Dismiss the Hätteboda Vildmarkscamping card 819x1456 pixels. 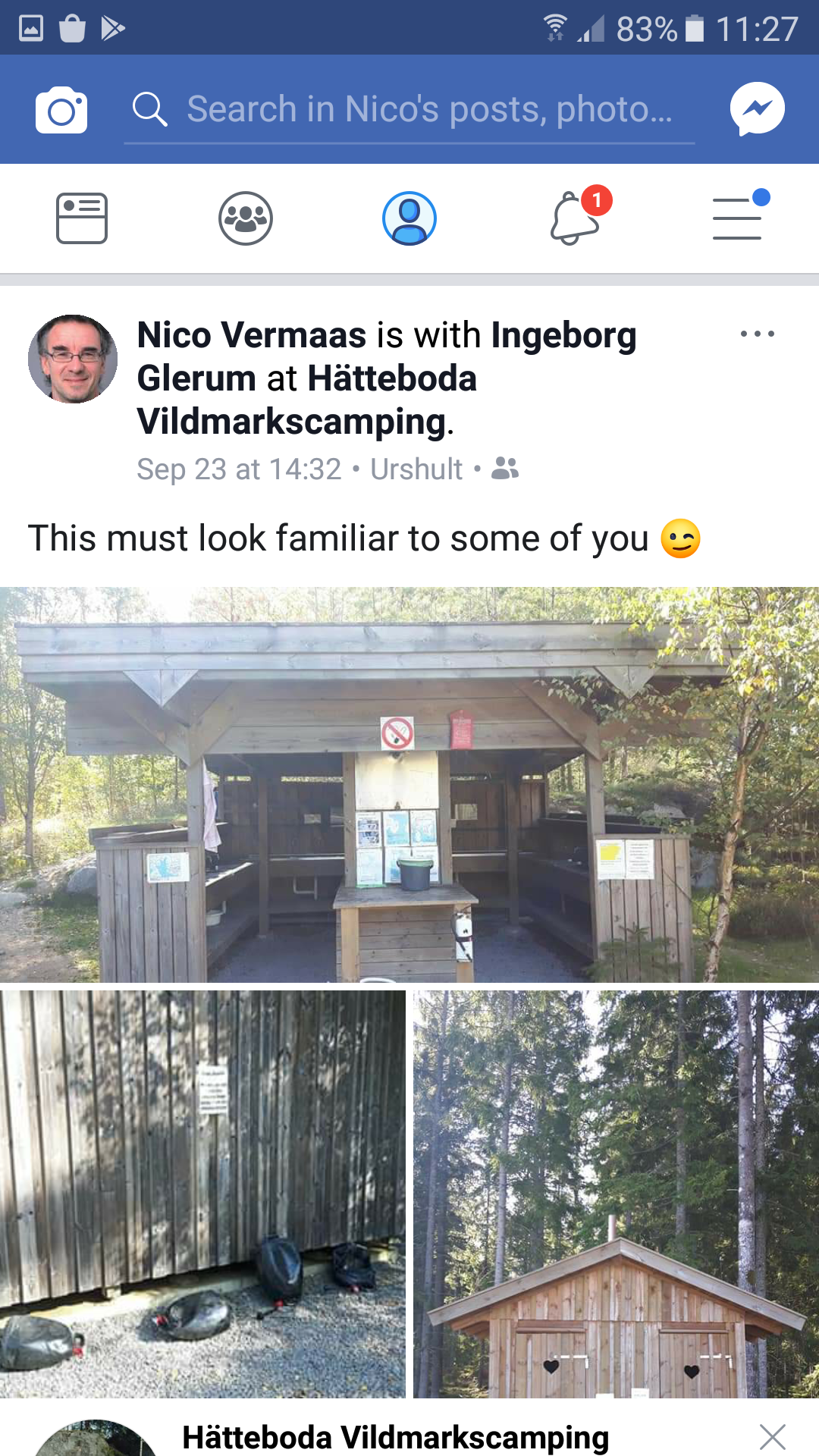tap(772, 1436)
